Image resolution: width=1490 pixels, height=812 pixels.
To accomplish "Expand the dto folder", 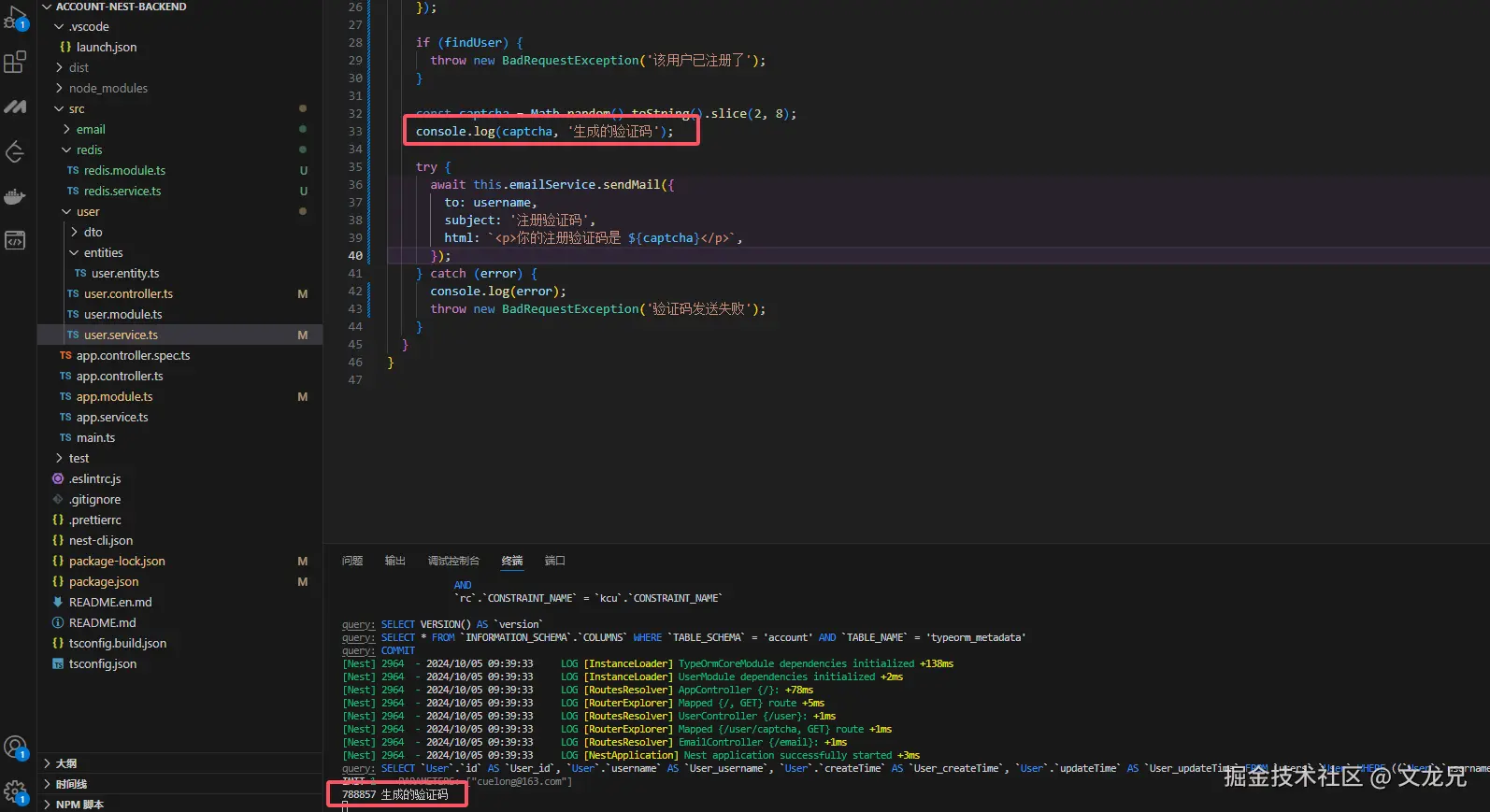I will (74, 232).
